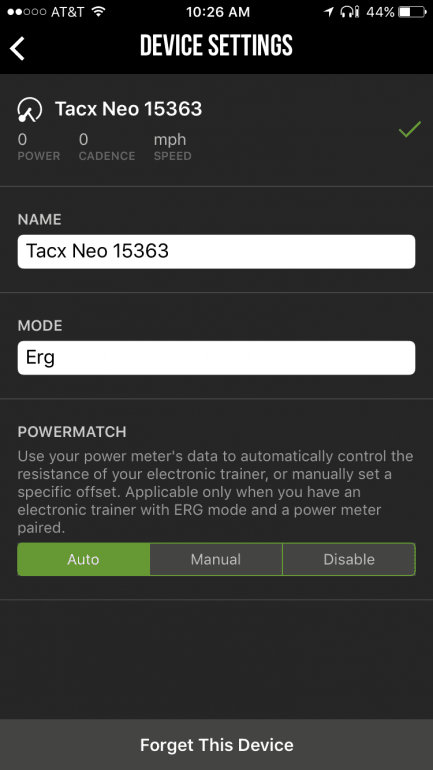433x770 pixels.
Task: Tap the Power reading value
Action: coord(23,140)
